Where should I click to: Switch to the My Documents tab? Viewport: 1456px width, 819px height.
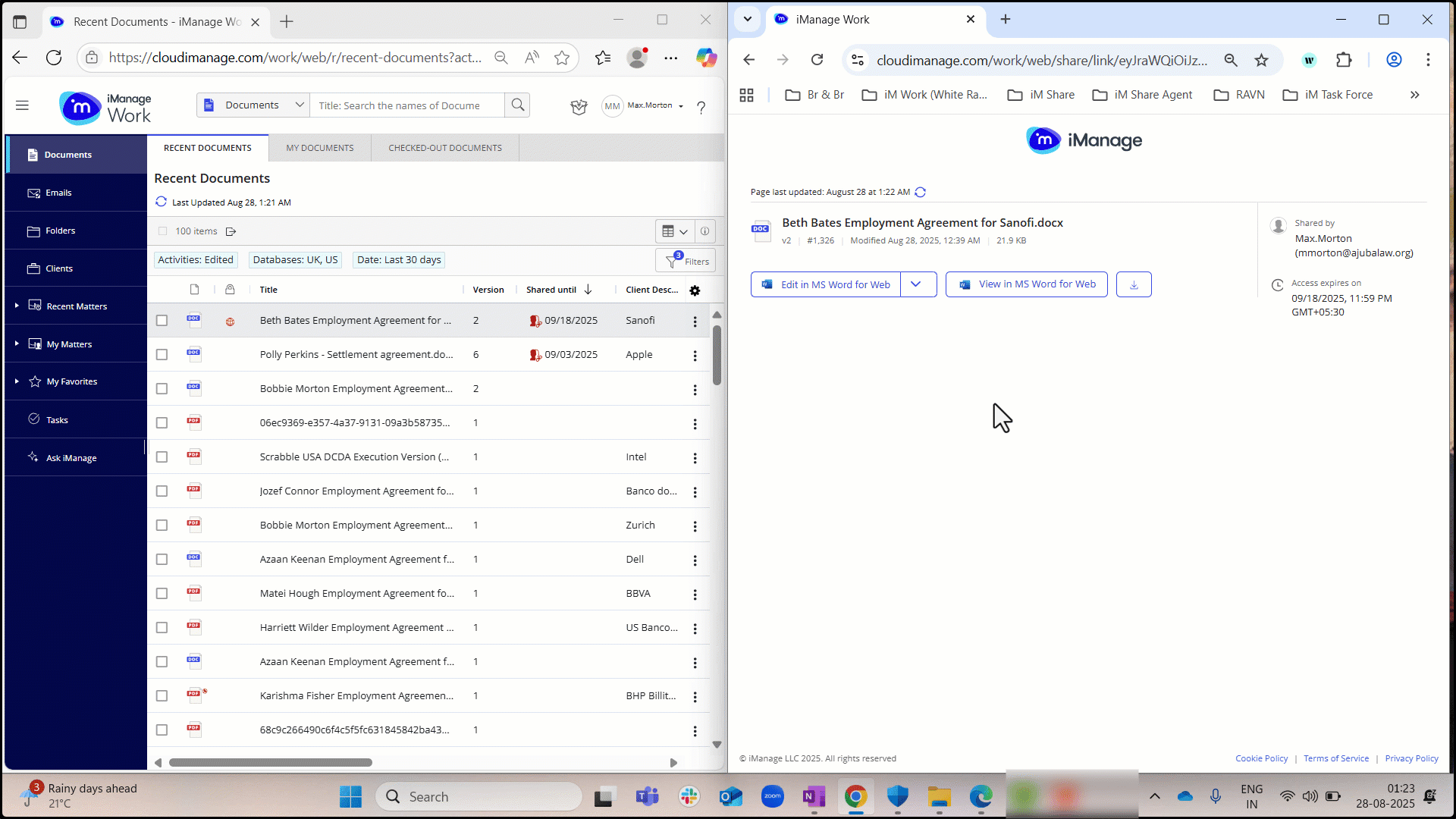click(x=319, y=147)
